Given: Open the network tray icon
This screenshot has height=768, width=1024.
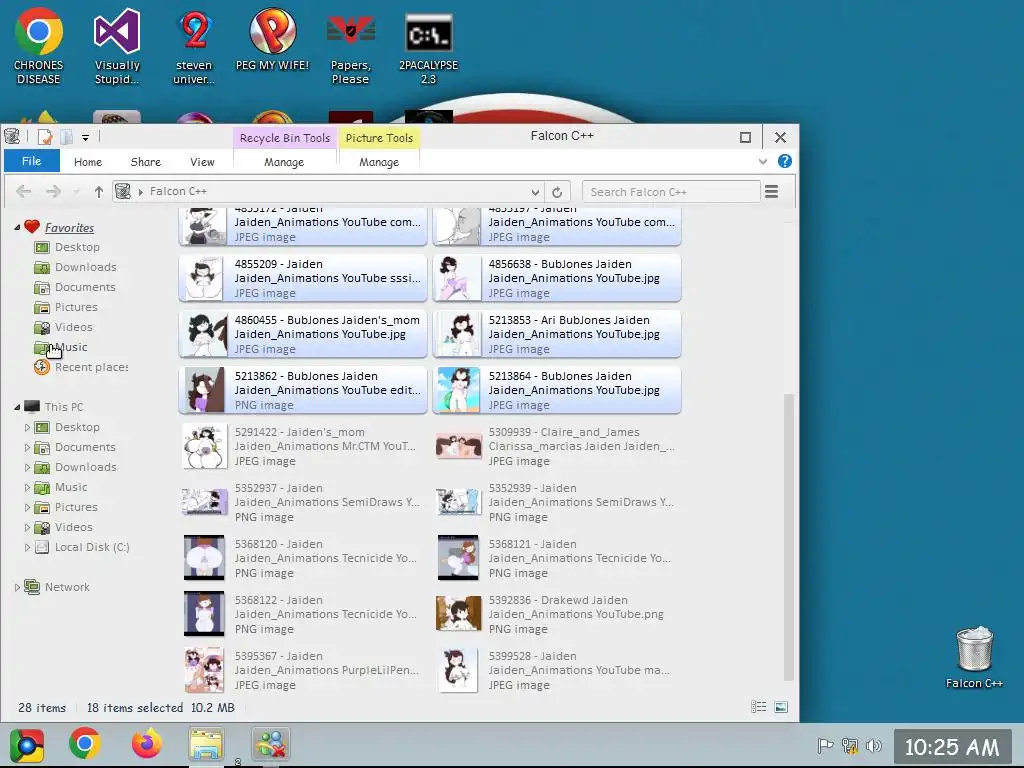Looking at the screenshot, I should (x=850, y=745).
